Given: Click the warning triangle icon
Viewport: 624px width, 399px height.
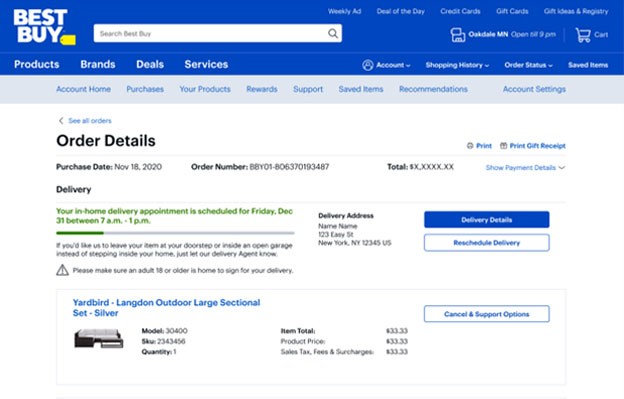Looking at the screenshot, I should coord(62,270).
